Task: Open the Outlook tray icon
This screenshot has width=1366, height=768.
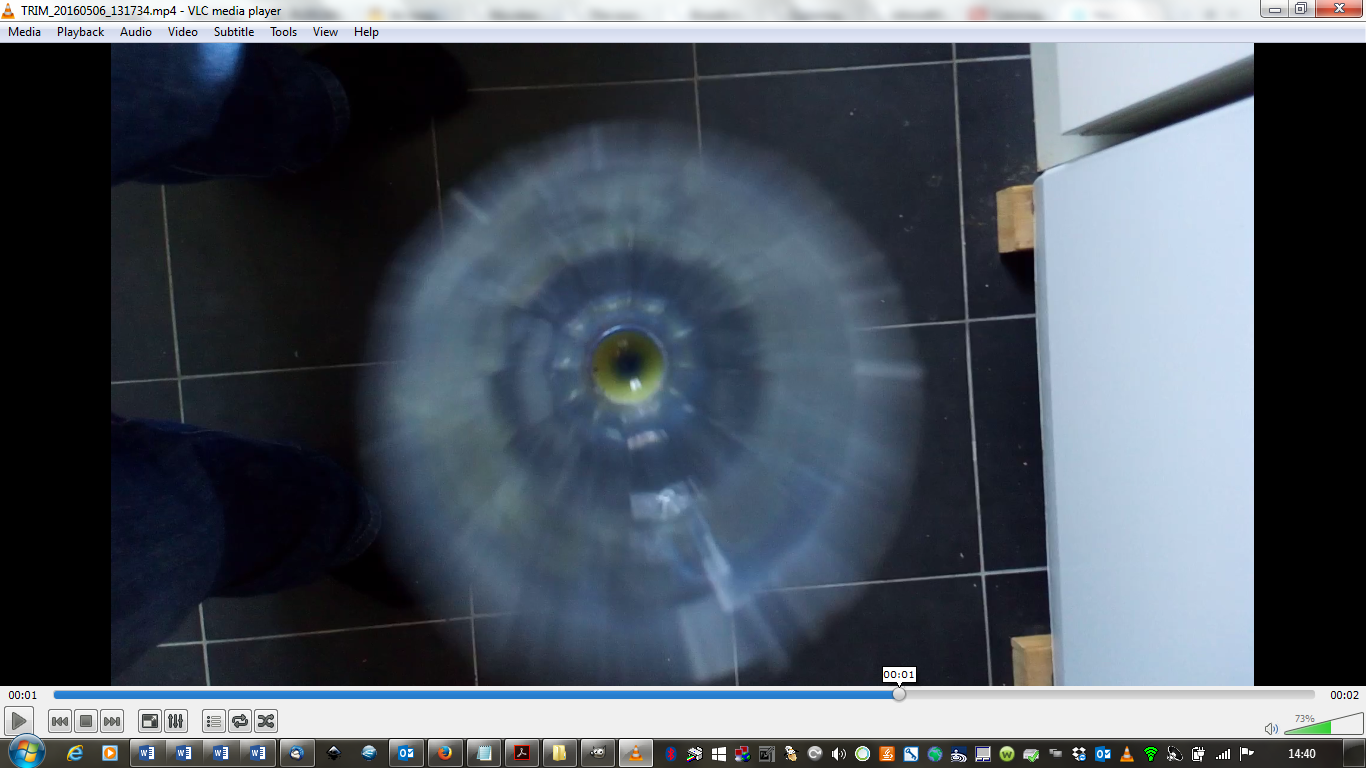Action: pyautogui.click(x=1103, y=753)
